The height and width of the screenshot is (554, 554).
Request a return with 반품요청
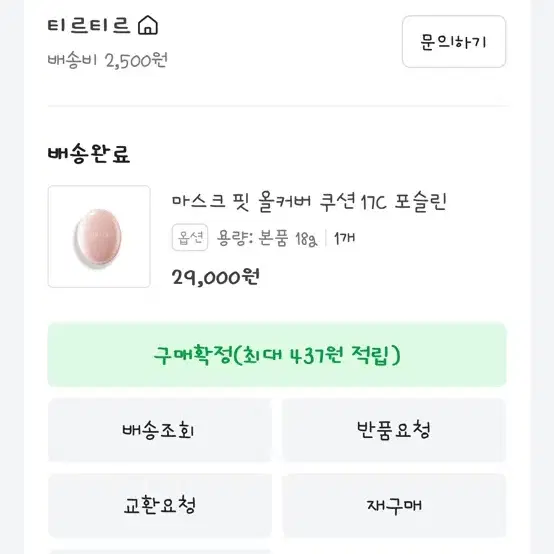click(x=394, y=430)
